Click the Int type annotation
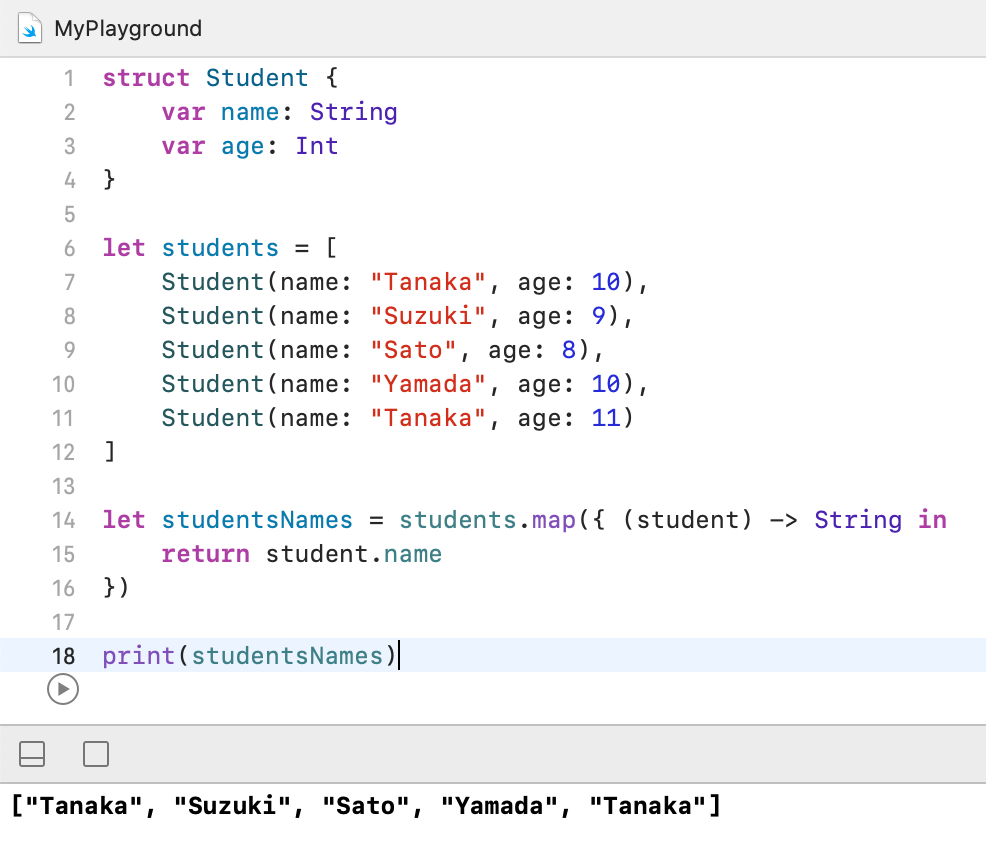 [x=316, y=146]
